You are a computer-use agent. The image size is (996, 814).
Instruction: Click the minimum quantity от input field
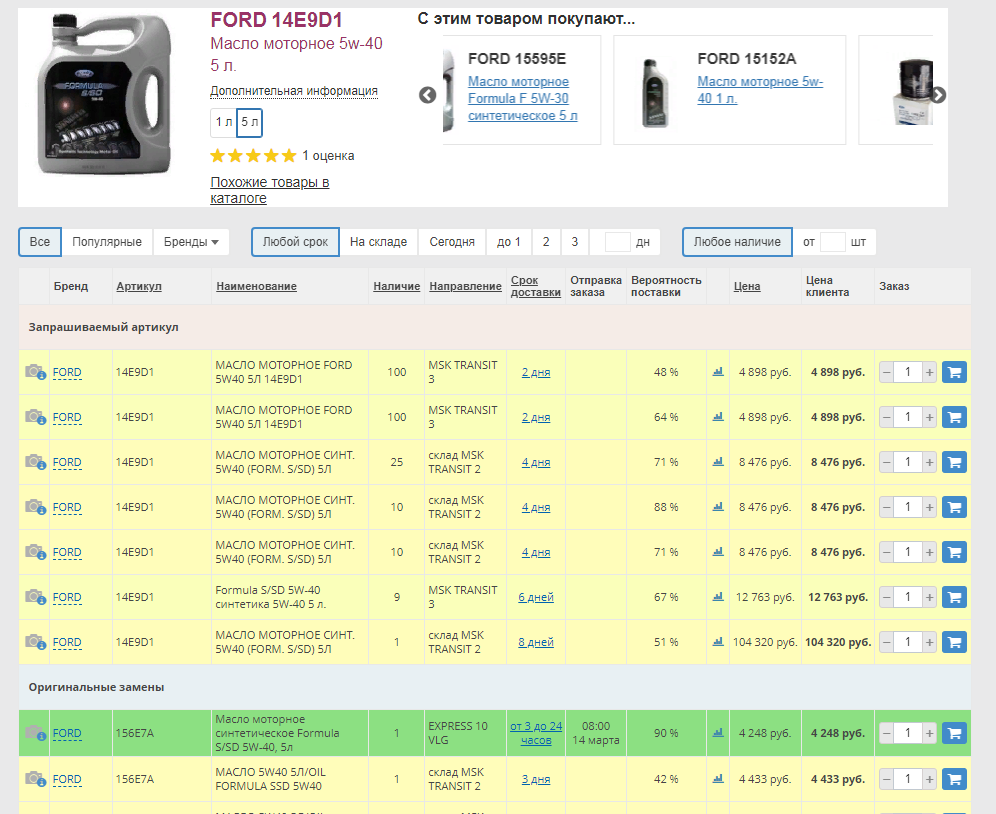(x=833, y=242)
